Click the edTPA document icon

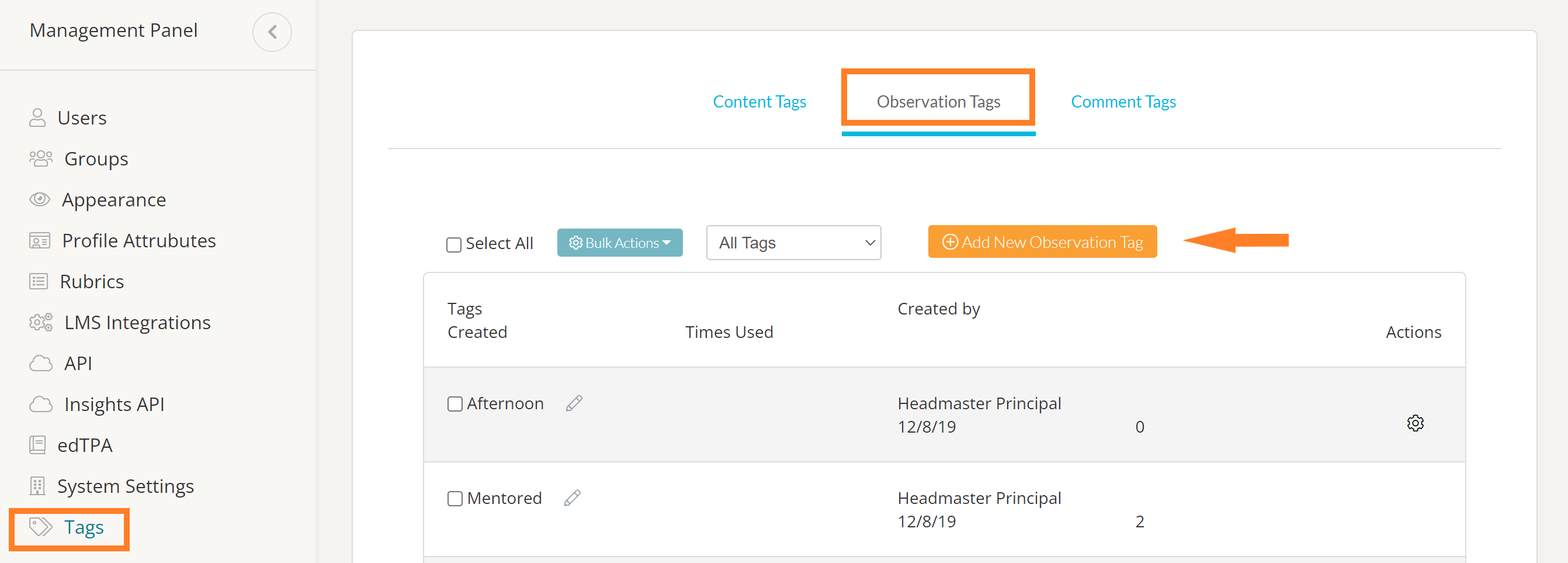[x=37, y=445]
